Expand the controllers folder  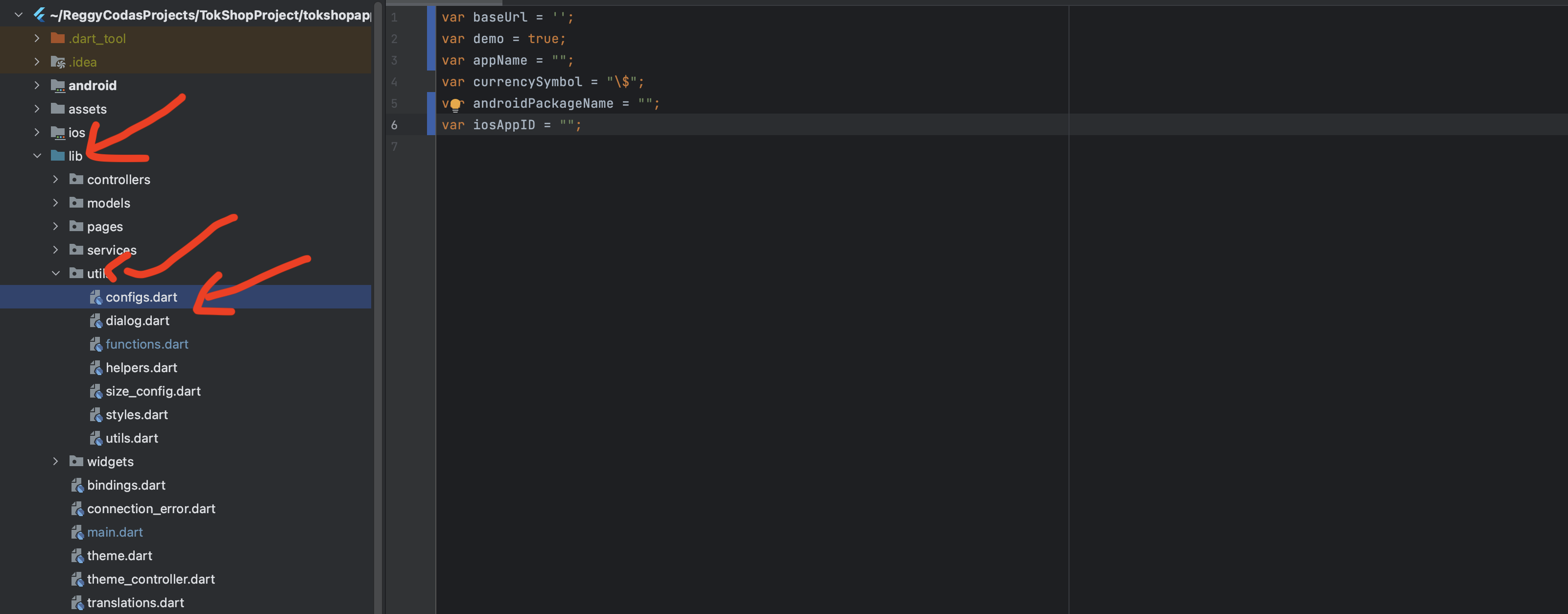pyautogui.click(x=55, y=180)
